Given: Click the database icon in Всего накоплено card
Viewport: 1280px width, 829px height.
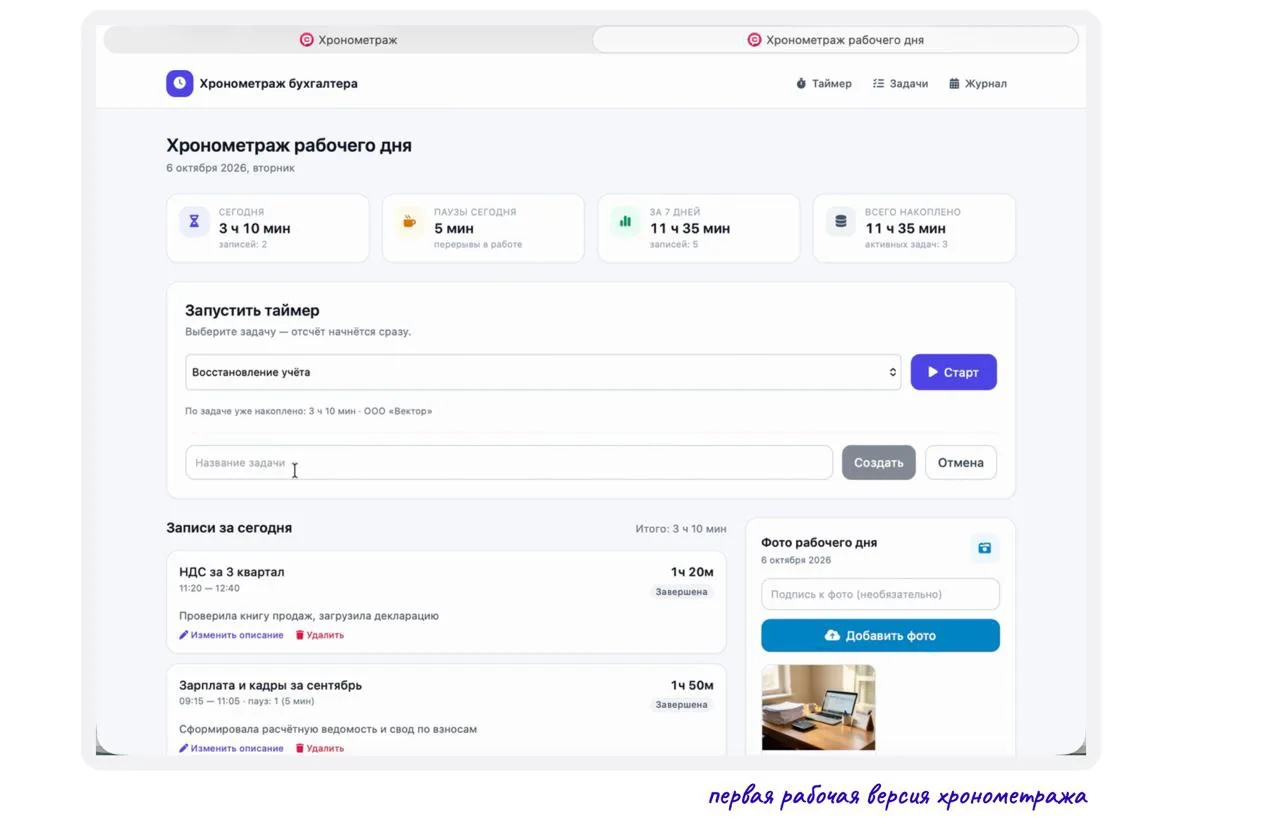Looking at the screenshot, I should [x=840, y=222].
